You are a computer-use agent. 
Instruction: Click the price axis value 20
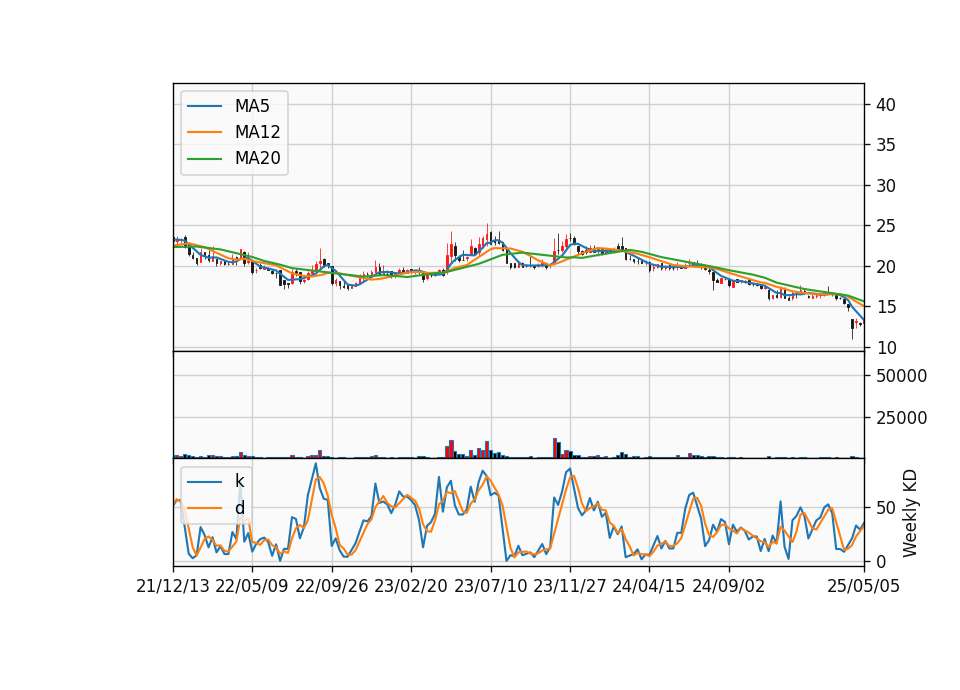point(886,267)
